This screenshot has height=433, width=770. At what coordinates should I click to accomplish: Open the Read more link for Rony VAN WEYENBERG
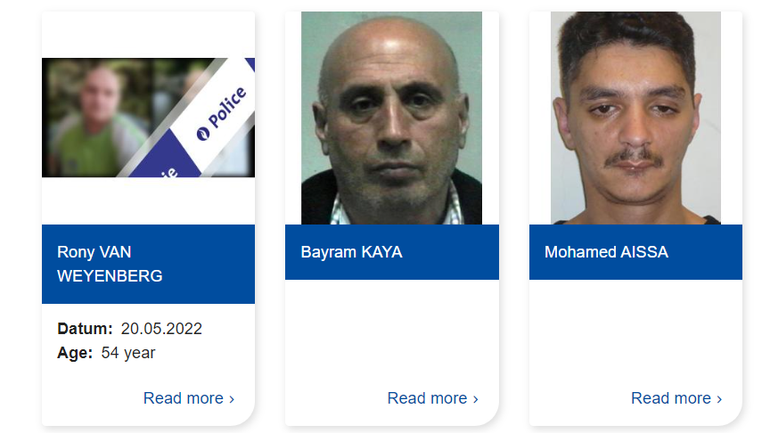click(x=189, y=398)
